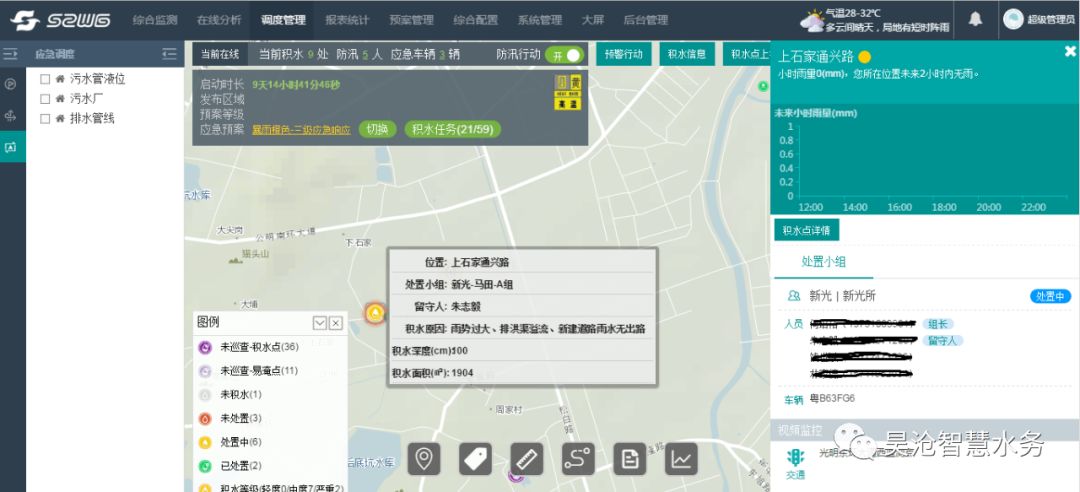Viewport: 1080px width, 492px height.
Task: Open the 调度管理 menu
Action: point(283,20)
